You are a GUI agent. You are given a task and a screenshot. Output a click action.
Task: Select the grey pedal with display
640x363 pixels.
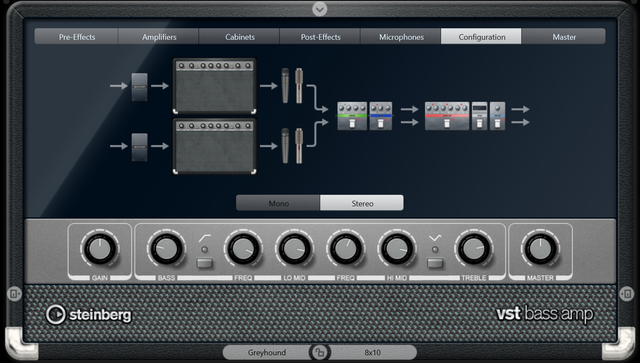(x=480, y=116)
